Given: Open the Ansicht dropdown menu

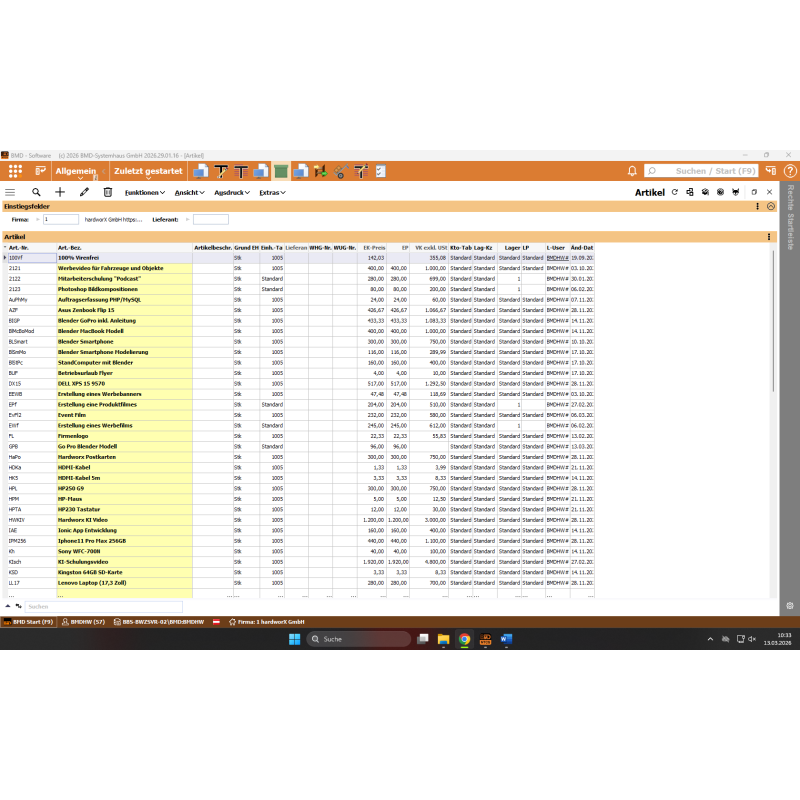Looking at the screenshot, I should (x=190, y=192).
